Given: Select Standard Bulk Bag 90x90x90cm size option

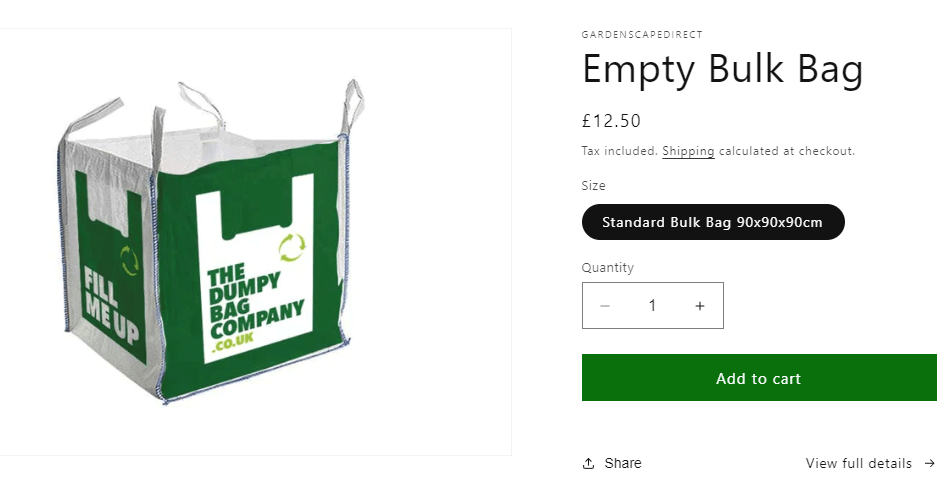Looking at the screenshot, I should tap(713, 222).
